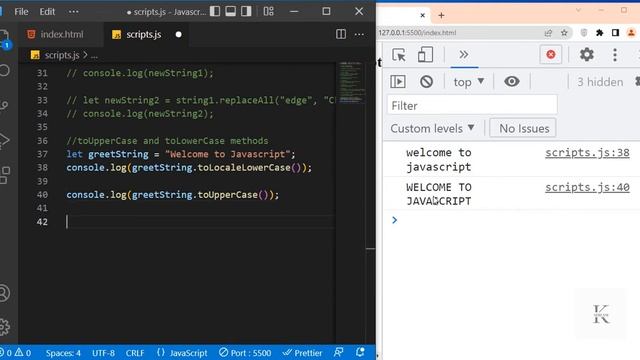Toggle the secondary side bar layout icon

(x=246, y=11)
